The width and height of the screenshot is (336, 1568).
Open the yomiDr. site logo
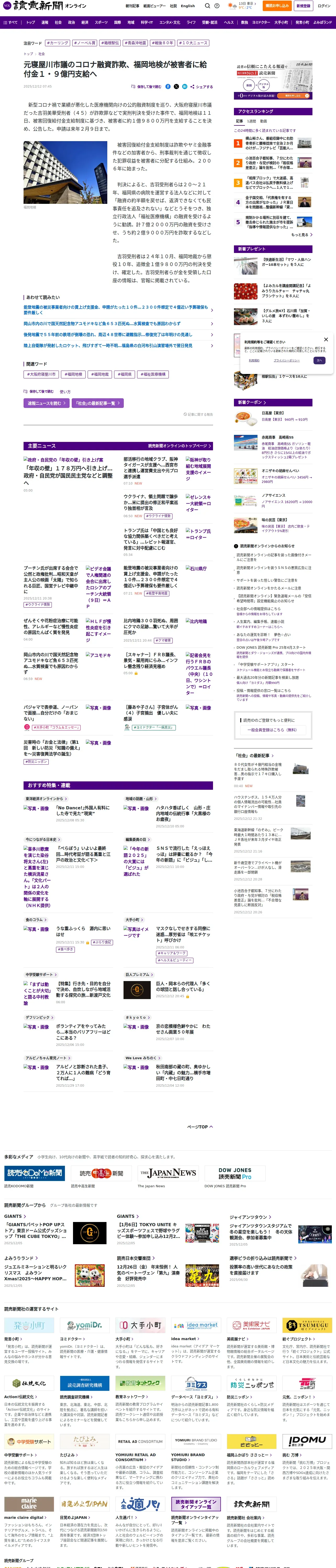(85, 1325)
